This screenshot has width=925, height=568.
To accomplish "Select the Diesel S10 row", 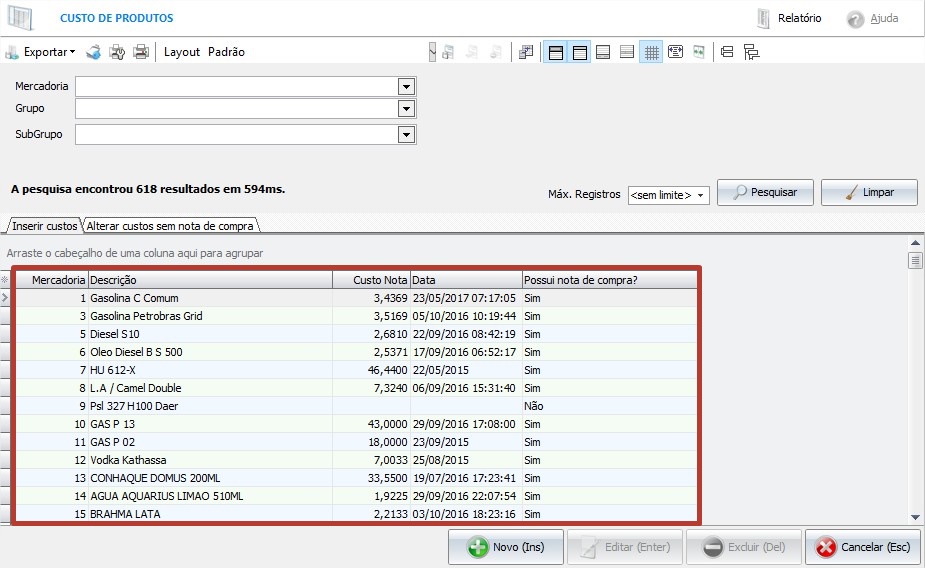I will coord(356,334).
